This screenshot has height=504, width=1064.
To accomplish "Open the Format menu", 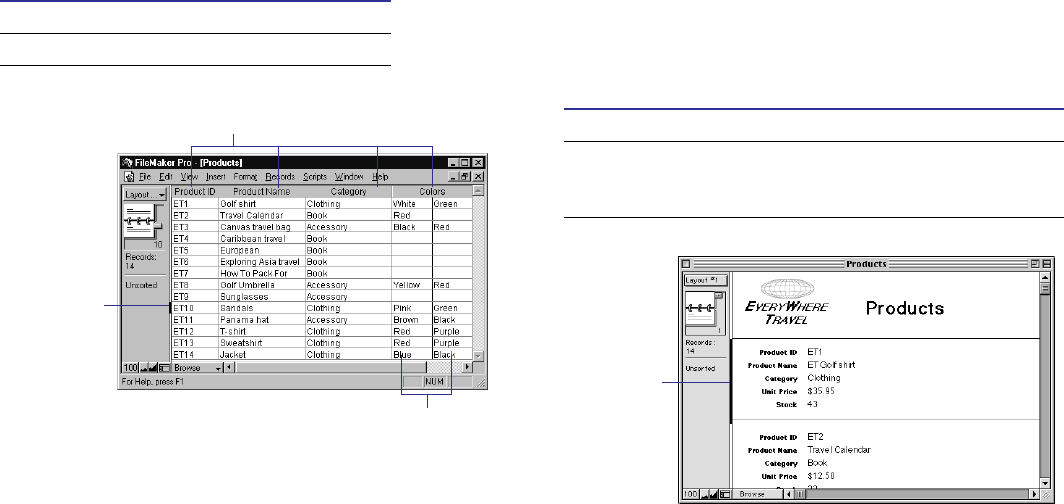I will (245, 176).
